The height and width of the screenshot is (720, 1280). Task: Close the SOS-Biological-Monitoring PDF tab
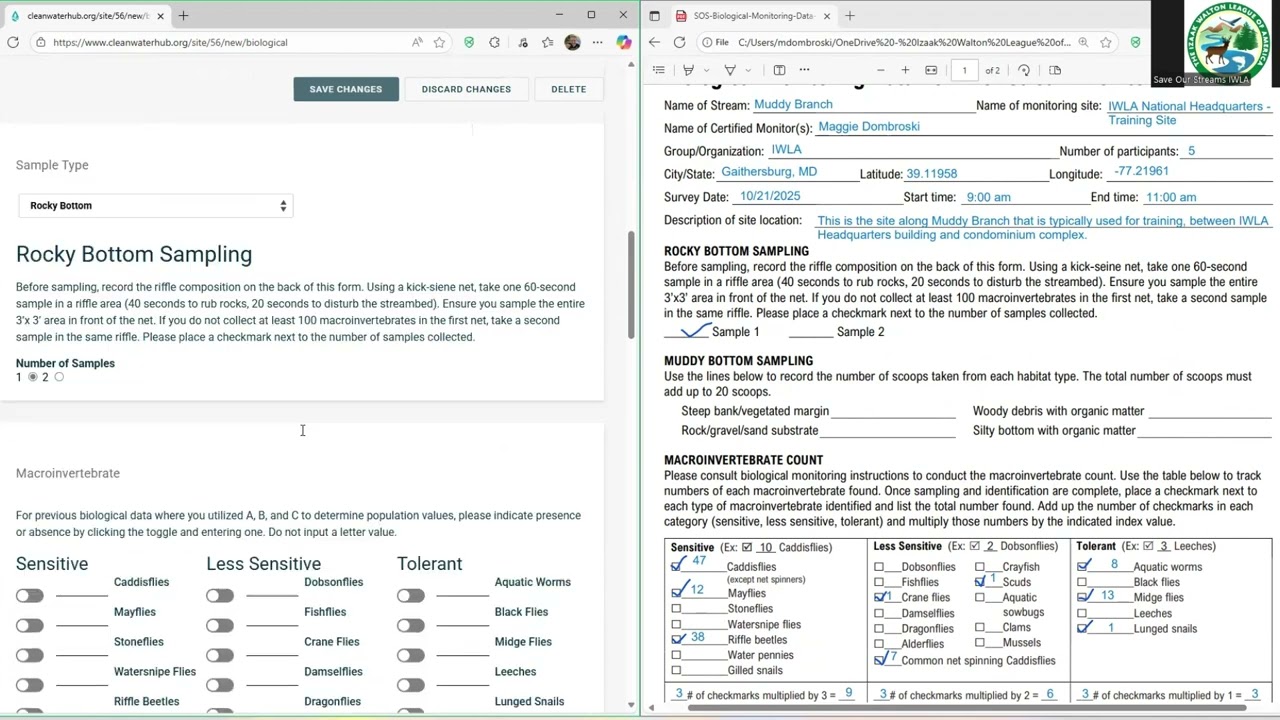pyautogui.click(x=827, y=15)
